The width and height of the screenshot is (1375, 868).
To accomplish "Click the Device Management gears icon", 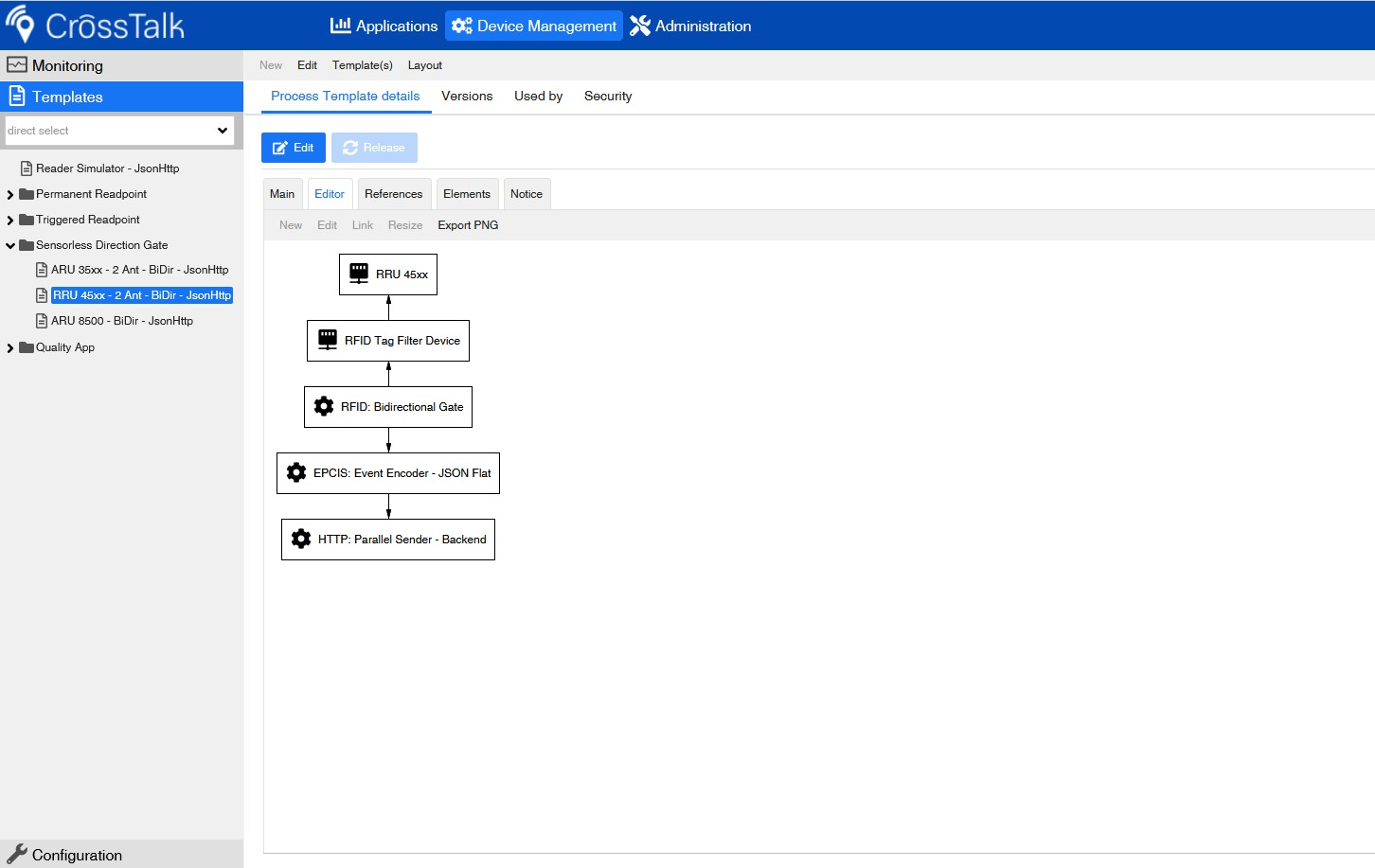I will [462, 26].
